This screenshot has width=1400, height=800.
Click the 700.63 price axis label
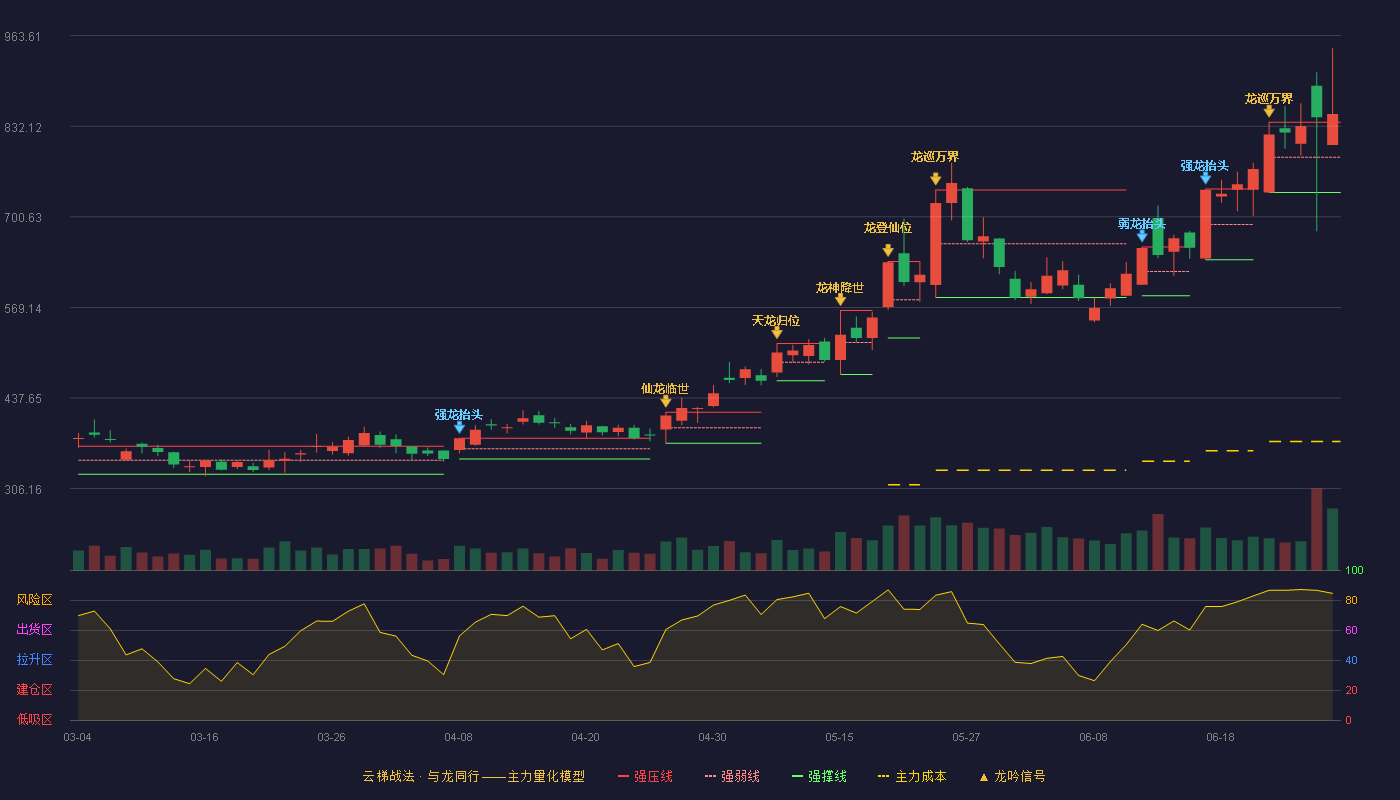[22, 217]
